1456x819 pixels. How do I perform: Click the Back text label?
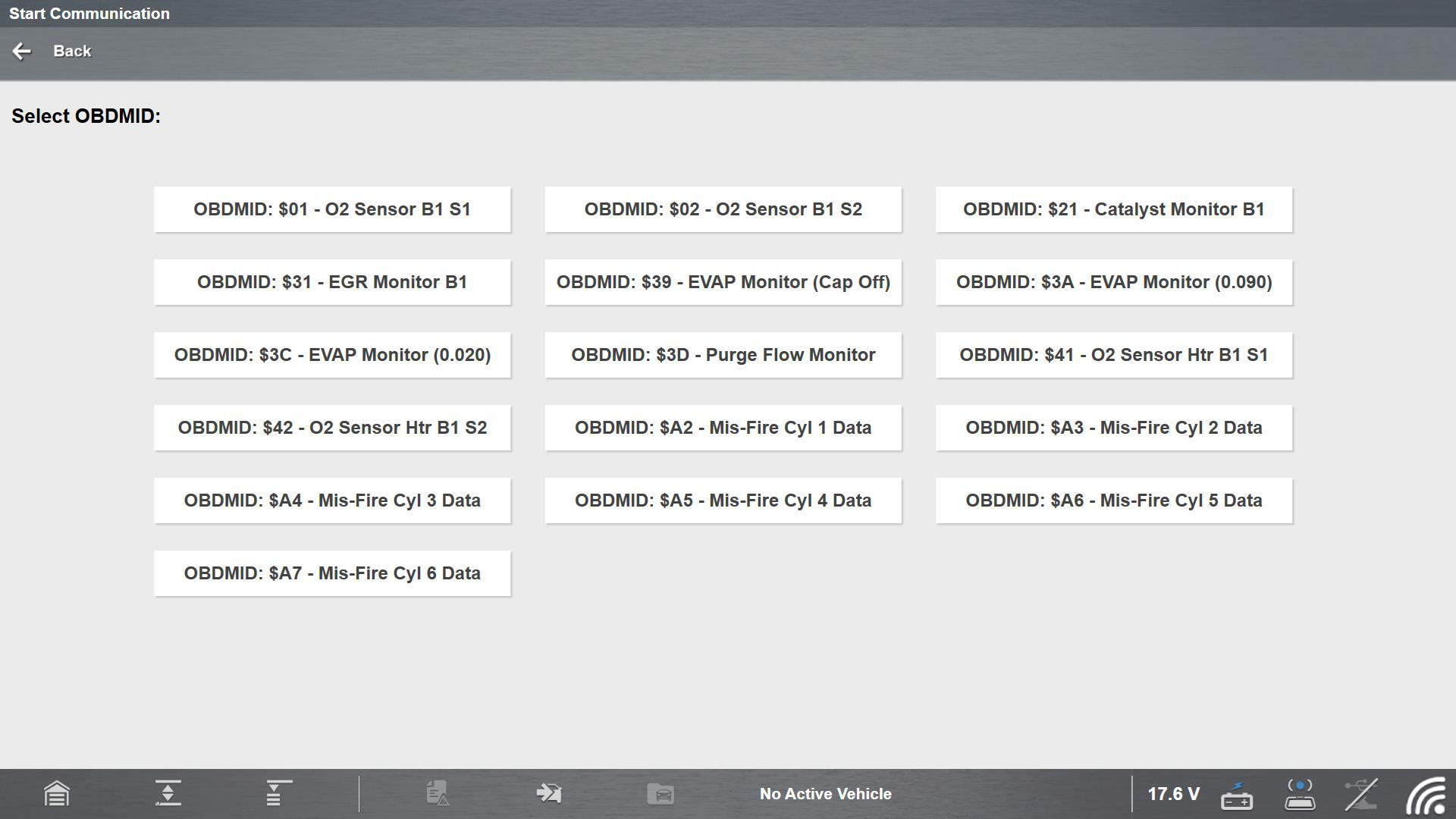point(72,51)
